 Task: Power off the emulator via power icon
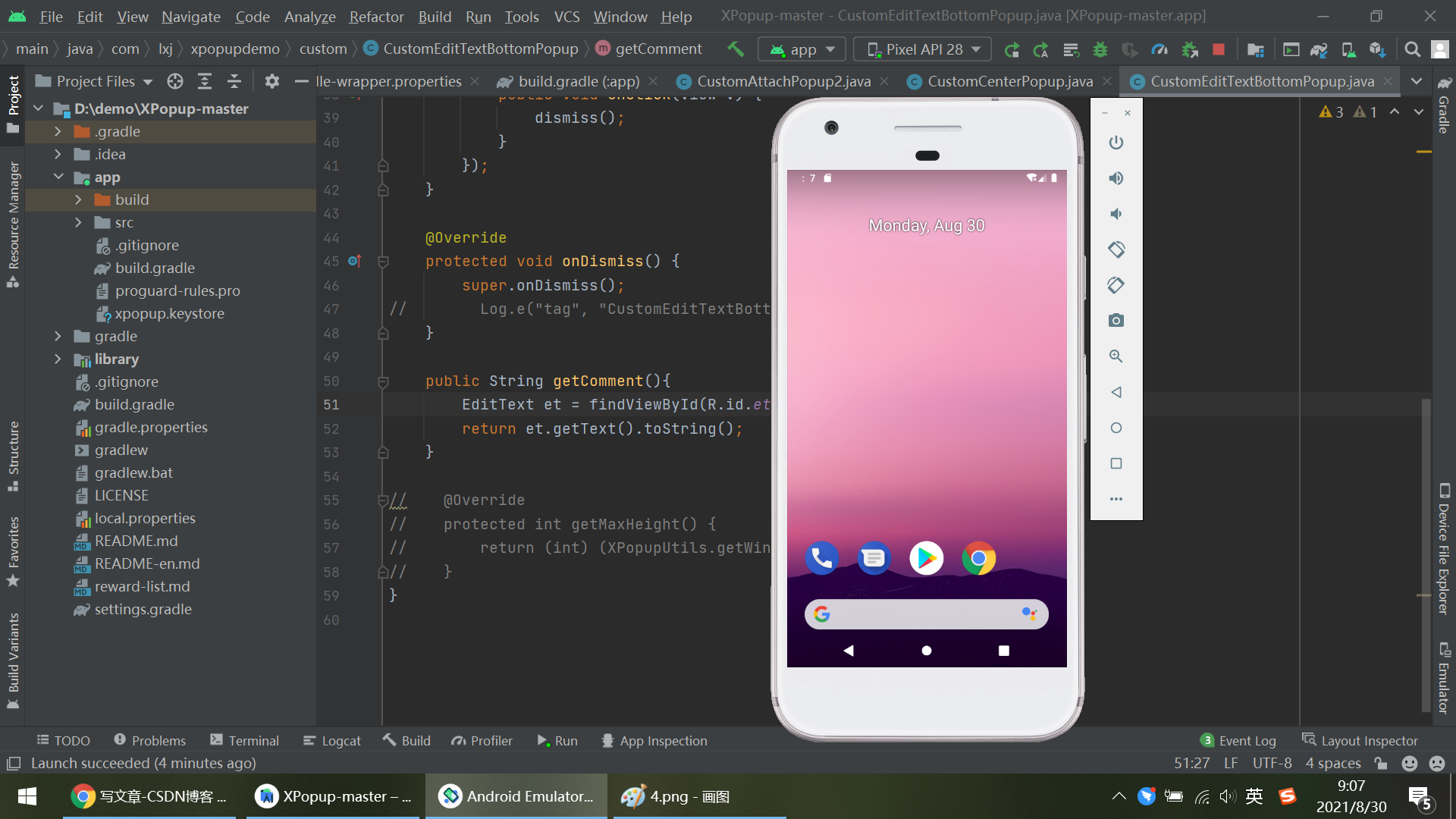pos(1116,143)
